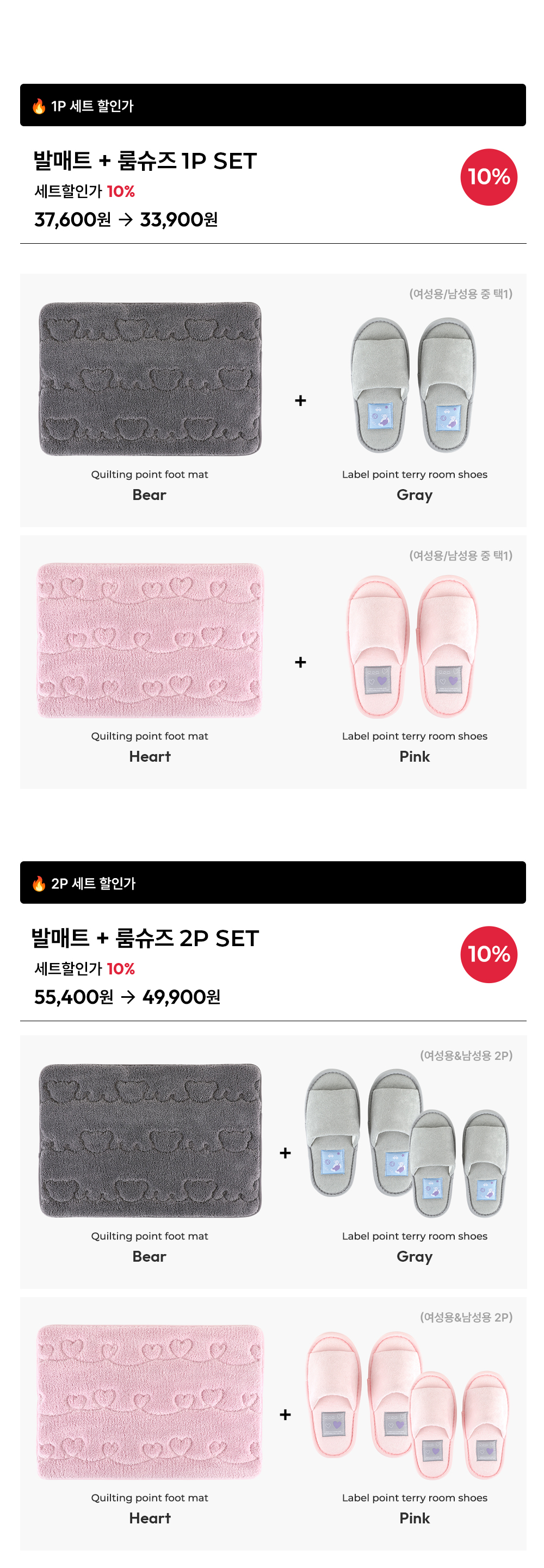Click the plus sign in 1P Heart set

tap(300, 662)
